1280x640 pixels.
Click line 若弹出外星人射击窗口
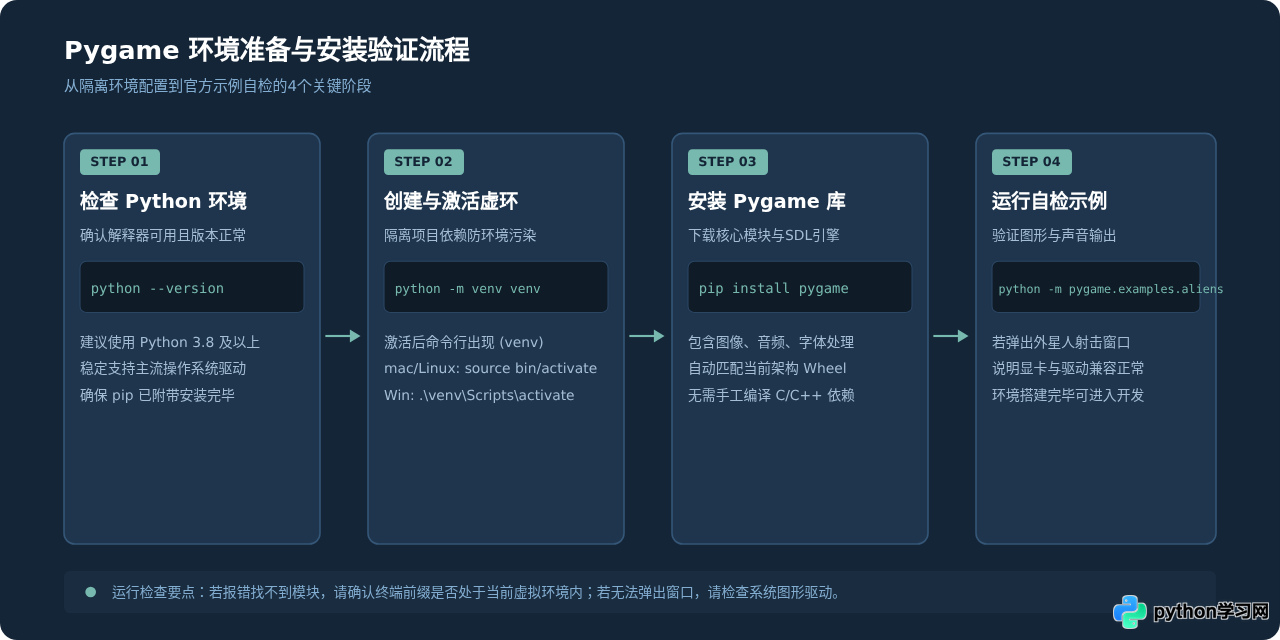(1061, 342)
